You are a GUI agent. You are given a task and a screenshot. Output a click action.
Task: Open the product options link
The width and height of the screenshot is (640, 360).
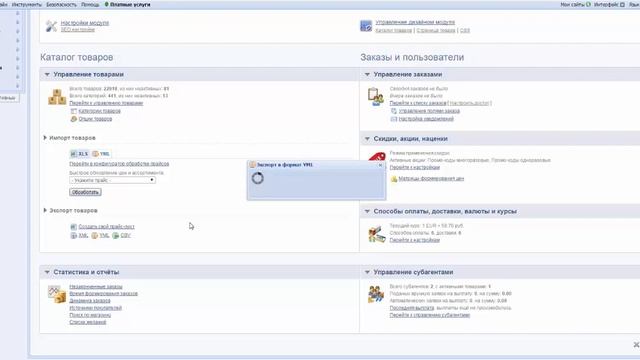(x=95, y=119)
